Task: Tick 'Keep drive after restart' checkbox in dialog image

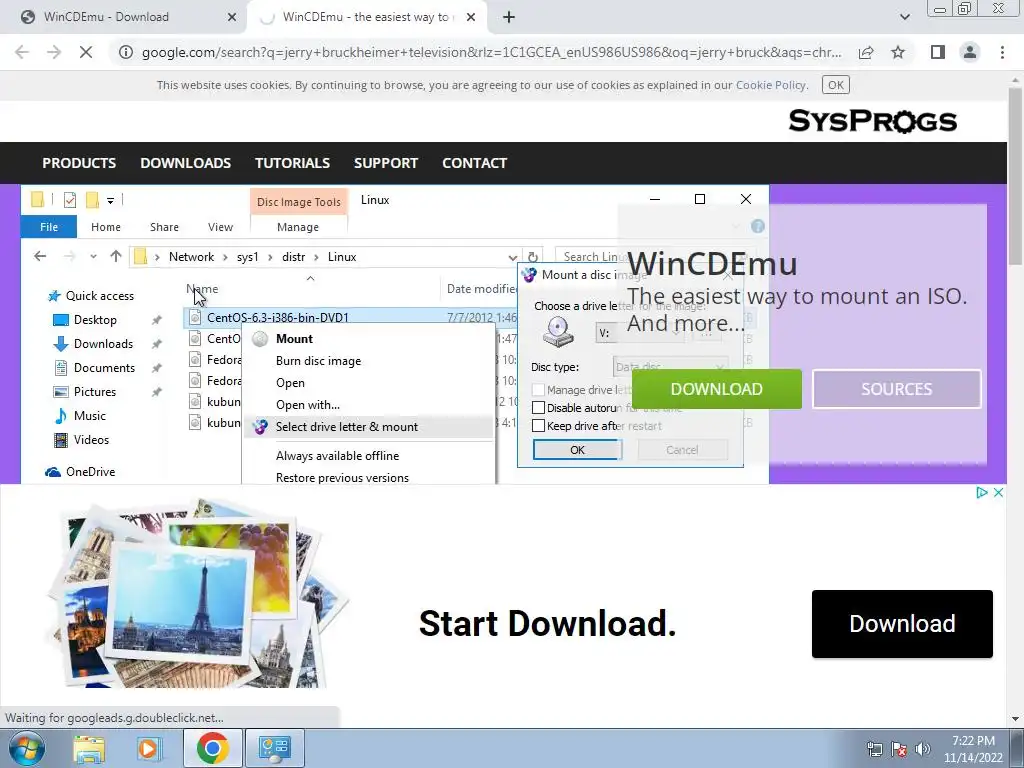Action: click(x=538, y=426)
